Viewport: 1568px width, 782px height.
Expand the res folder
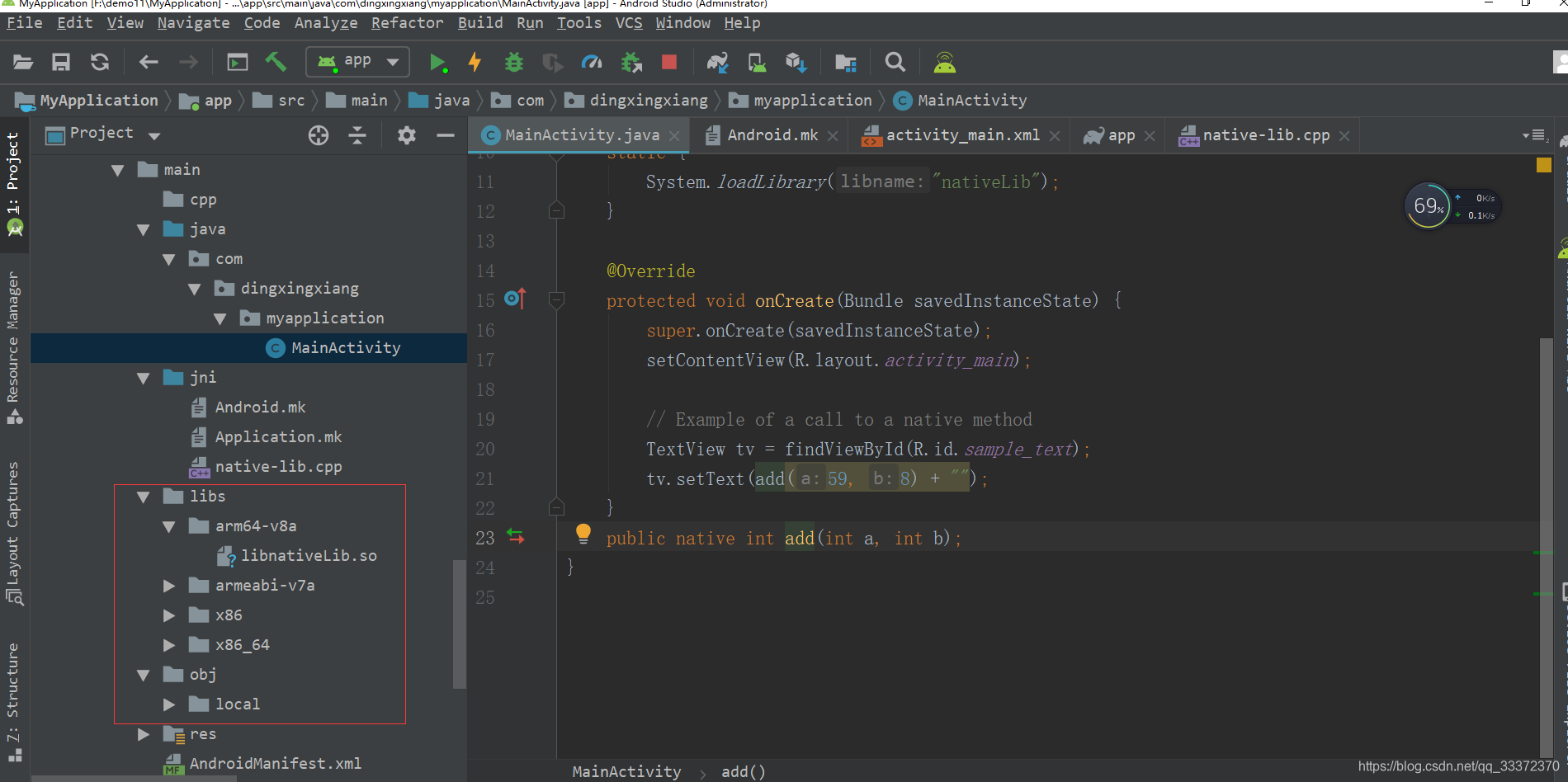144,734
